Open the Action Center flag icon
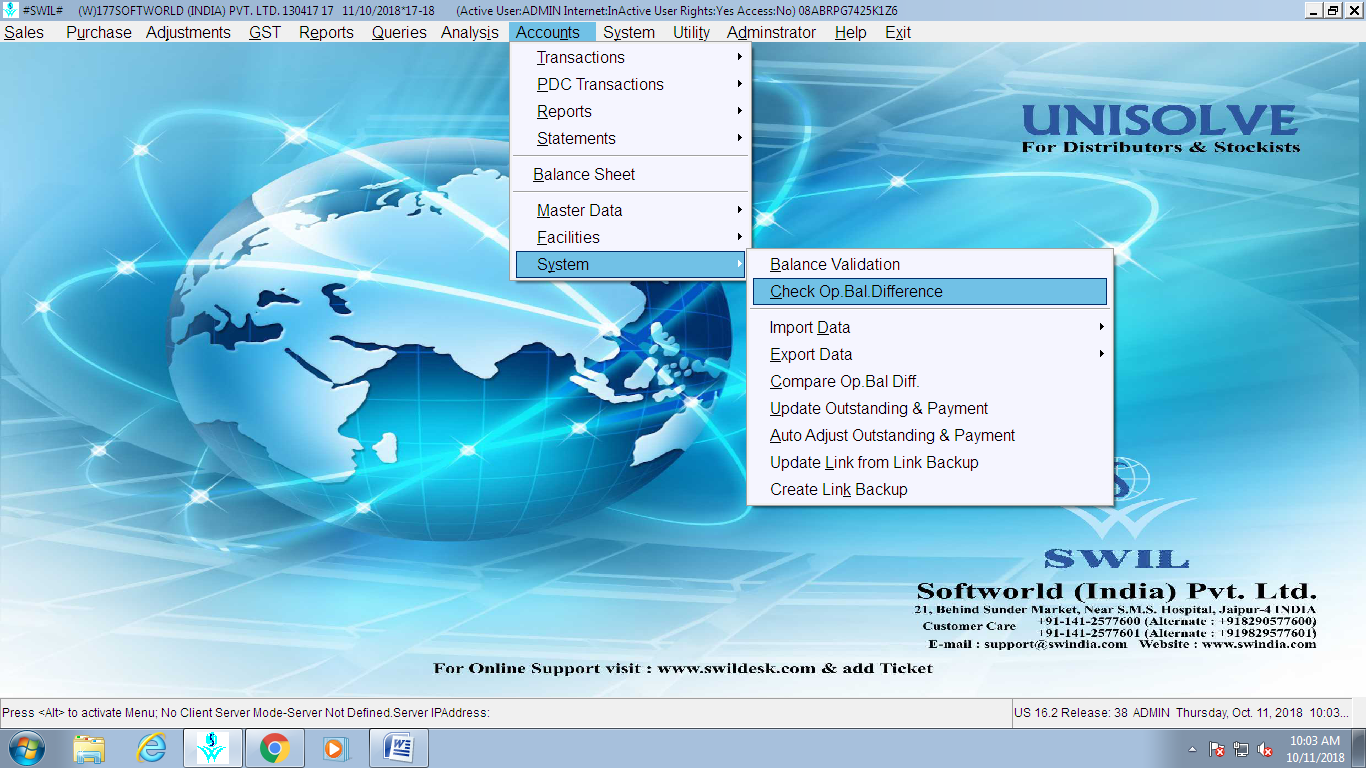 coord(1217,749)
